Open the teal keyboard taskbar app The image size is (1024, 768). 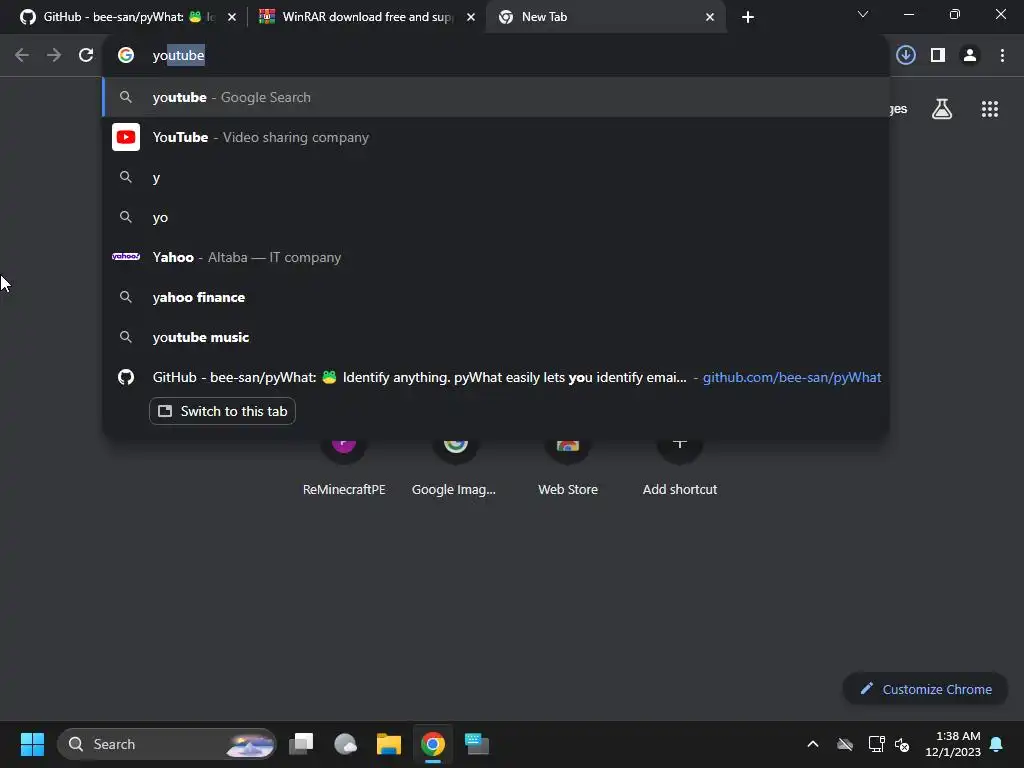tap(477, 744)
